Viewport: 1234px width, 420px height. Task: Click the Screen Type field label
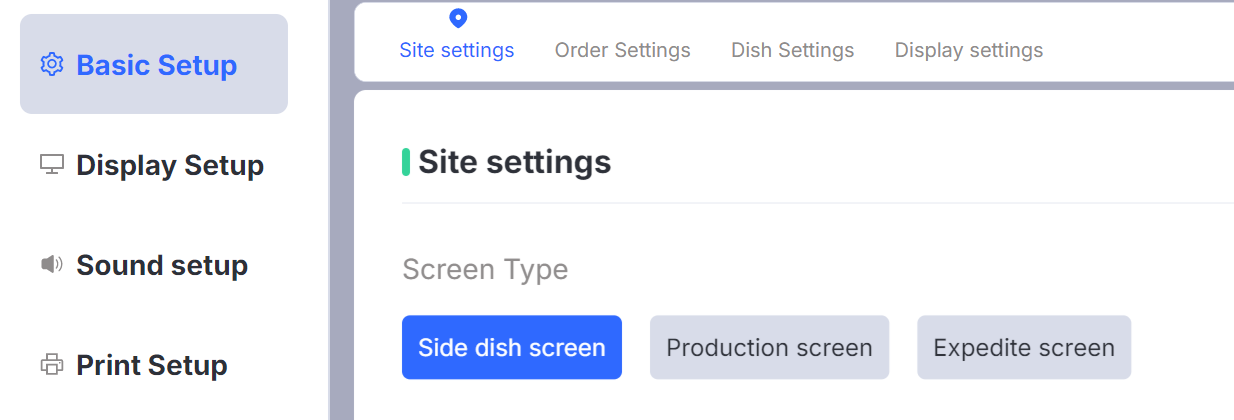[485, 269]
